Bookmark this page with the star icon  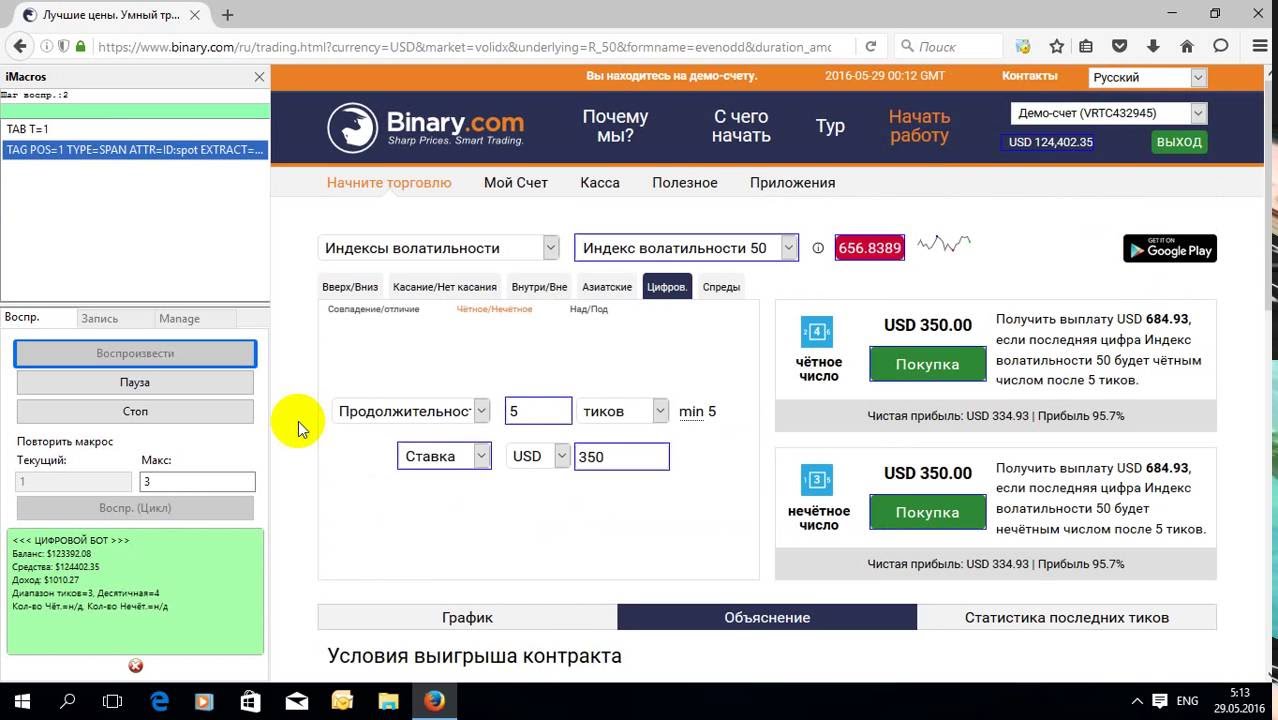(1057, 46)
